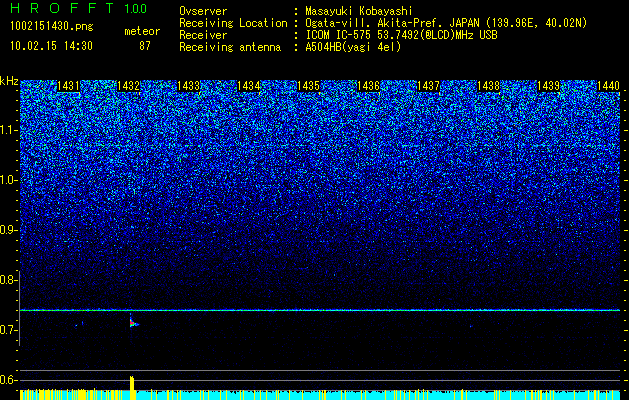Click the 1435 time marker
This screenshot has height=400, width=629.
308,85
